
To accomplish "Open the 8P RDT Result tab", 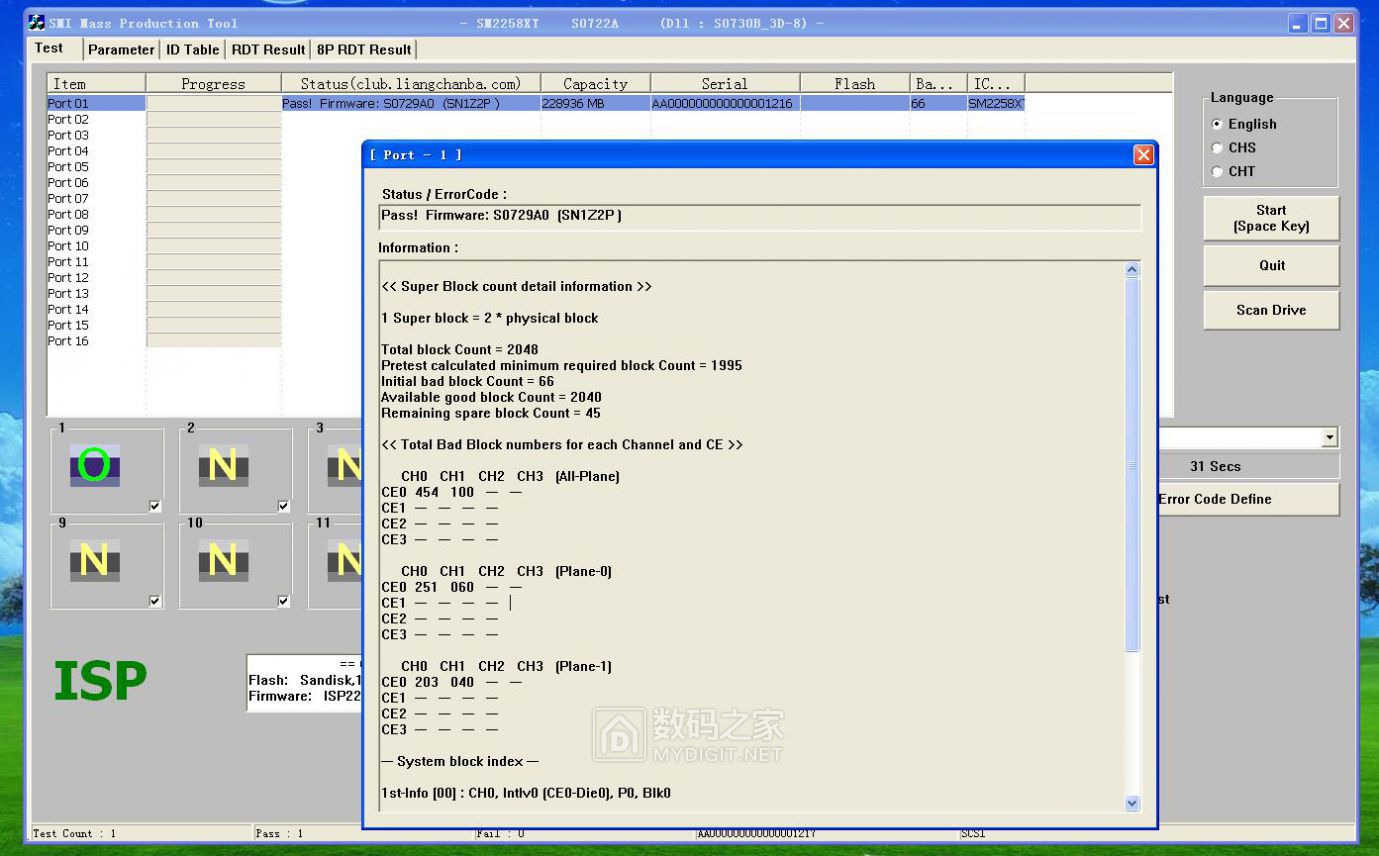I will [x=364, y=49].
